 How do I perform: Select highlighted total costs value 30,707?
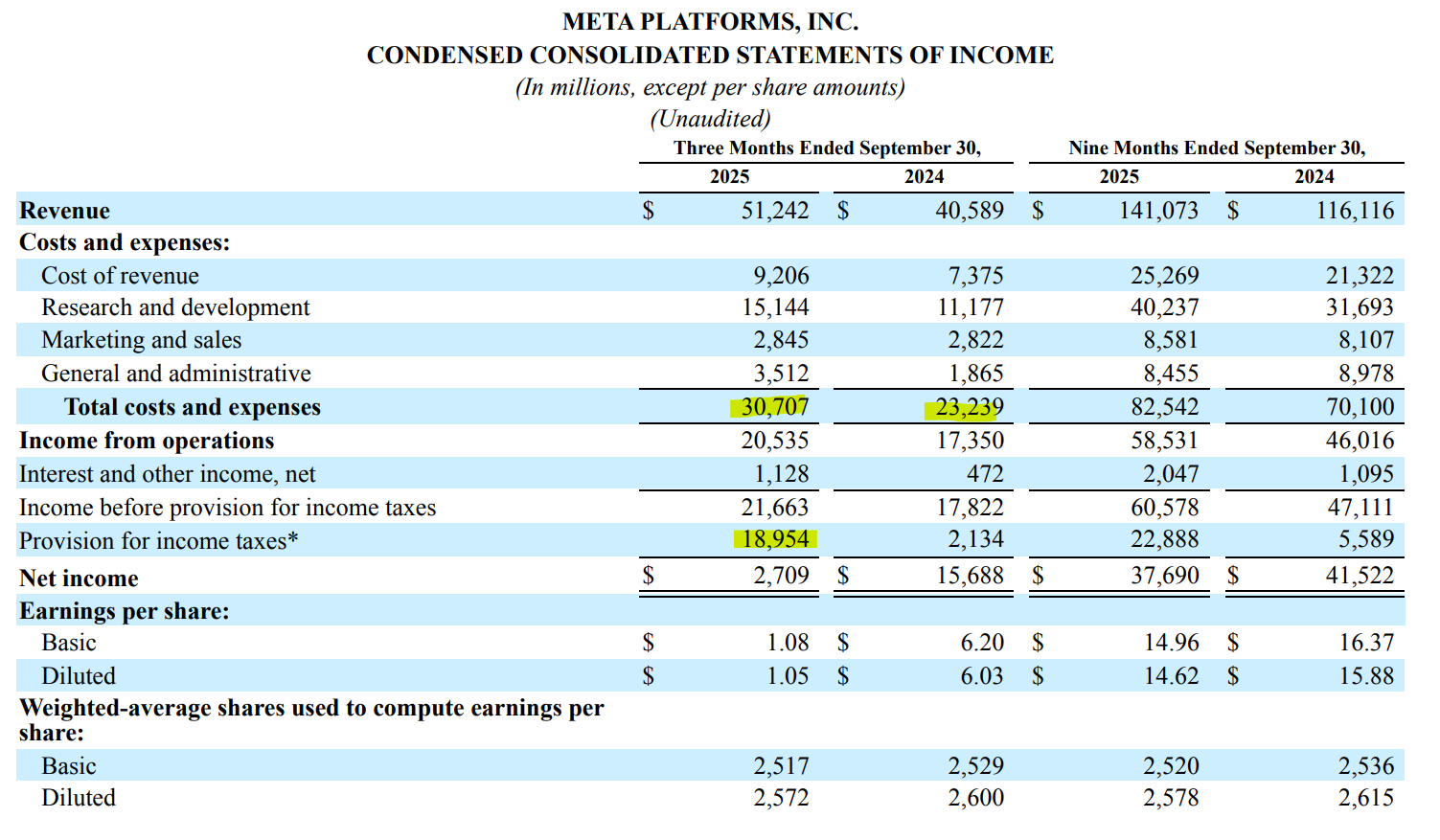click(774, 407)
